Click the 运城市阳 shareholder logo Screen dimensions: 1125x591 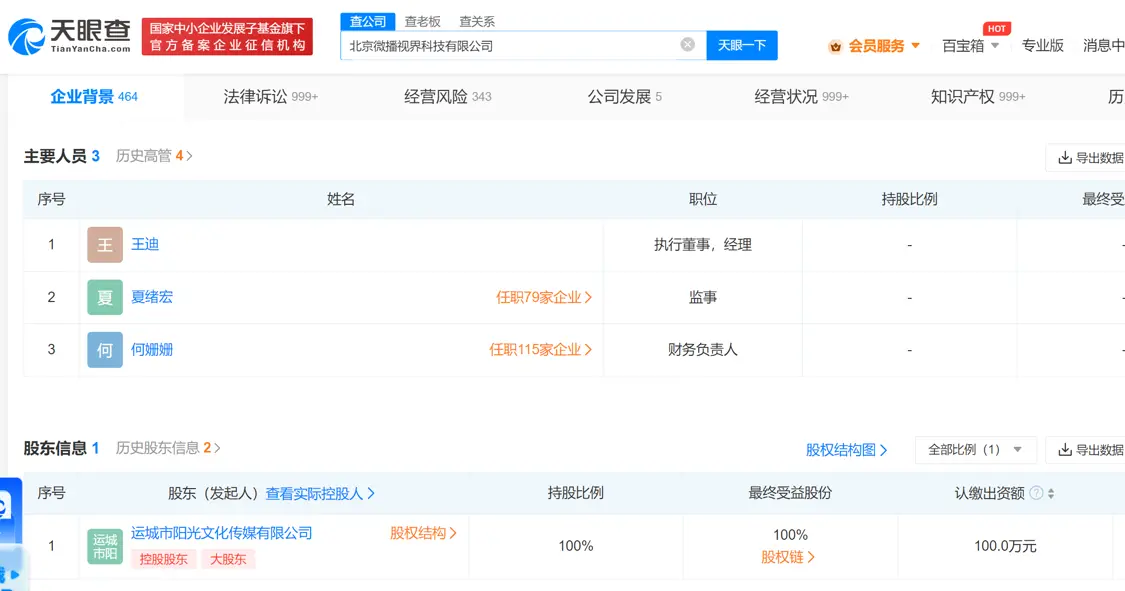tap(105, 546)
